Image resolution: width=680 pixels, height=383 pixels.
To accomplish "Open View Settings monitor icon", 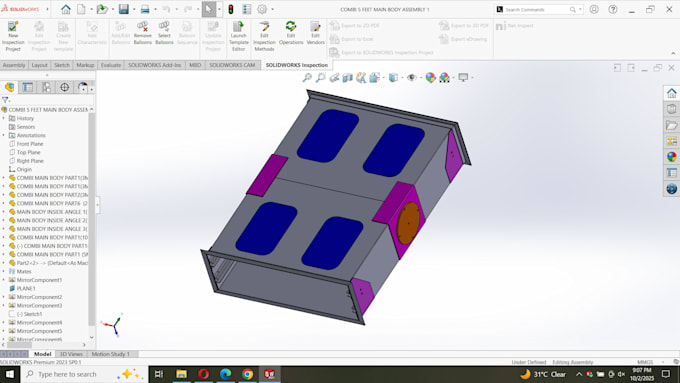I will pos(463,78).
